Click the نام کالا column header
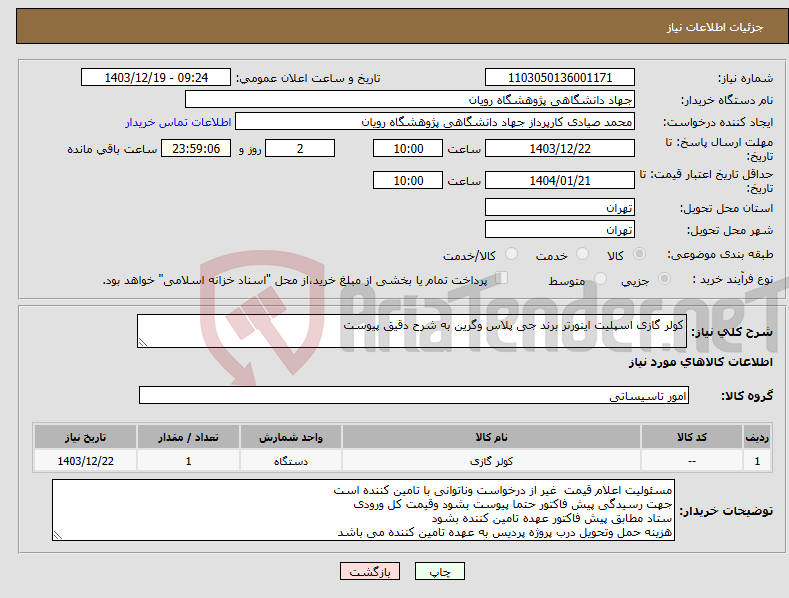The image size is (789, 598). click(491, 437)
